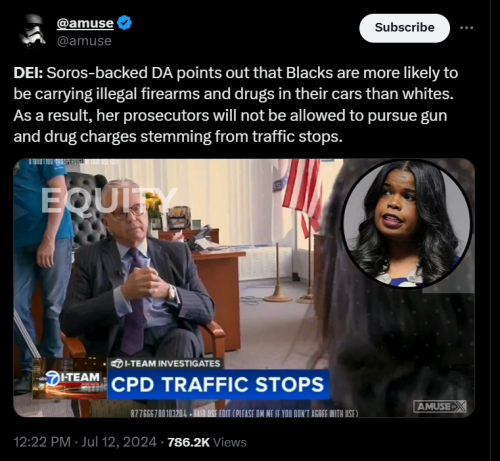Click the AMUSE-X watermark logo
The height and width of the screenshot is (461, 500).
click(x=439, y=407)
